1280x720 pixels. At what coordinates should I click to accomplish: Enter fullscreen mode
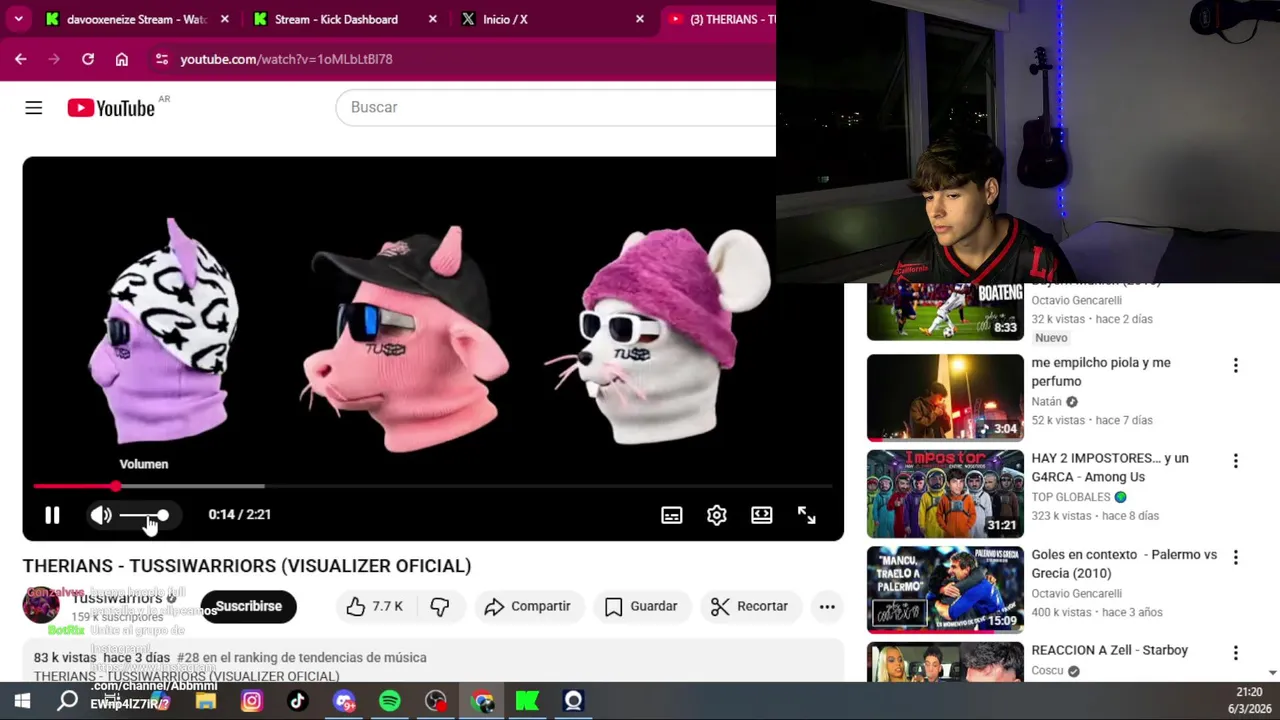click(x=807, y=515)
